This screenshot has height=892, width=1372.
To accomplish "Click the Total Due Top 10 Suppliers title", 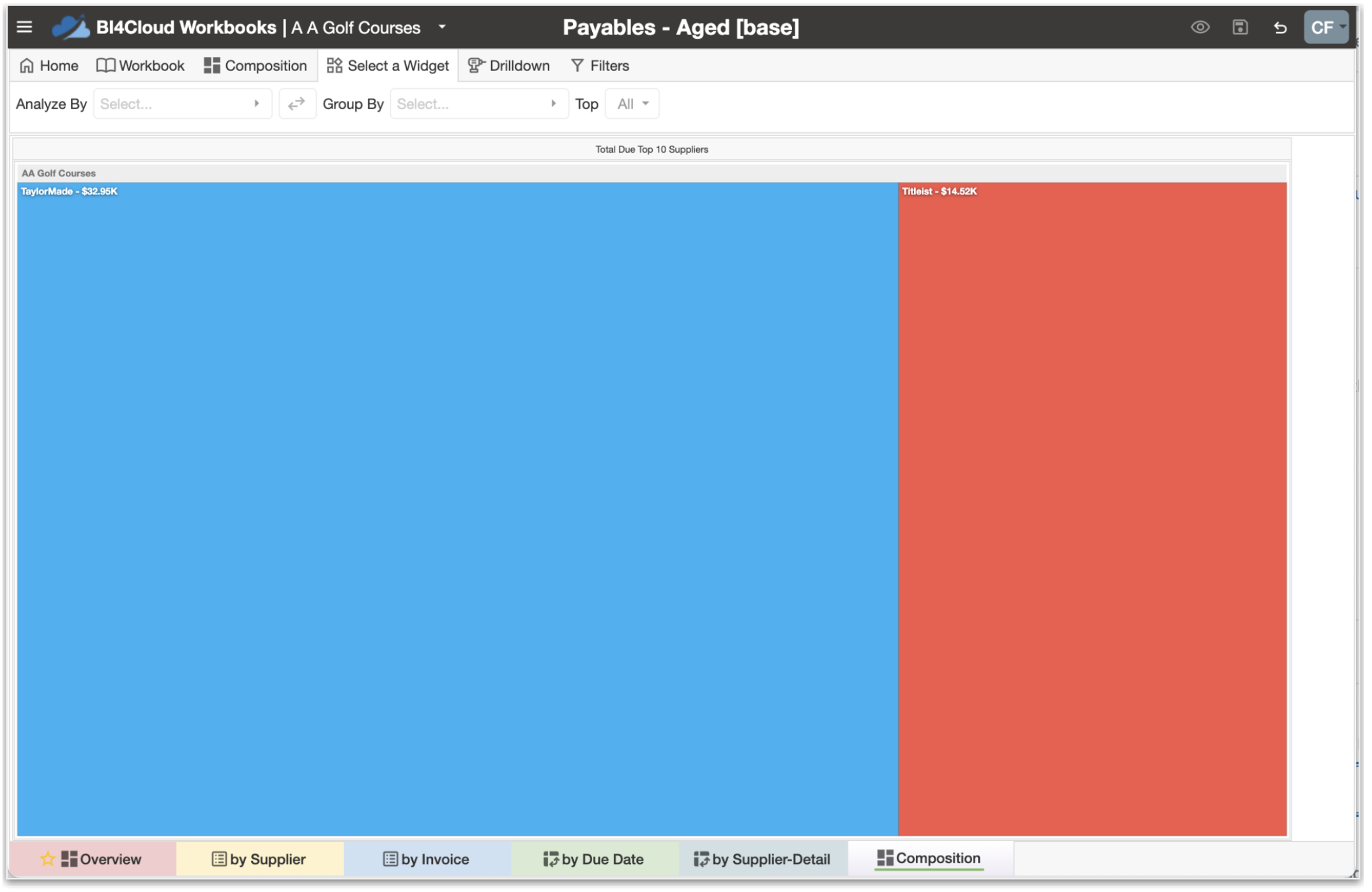I will pyautogui.click(x=652, y=150).
